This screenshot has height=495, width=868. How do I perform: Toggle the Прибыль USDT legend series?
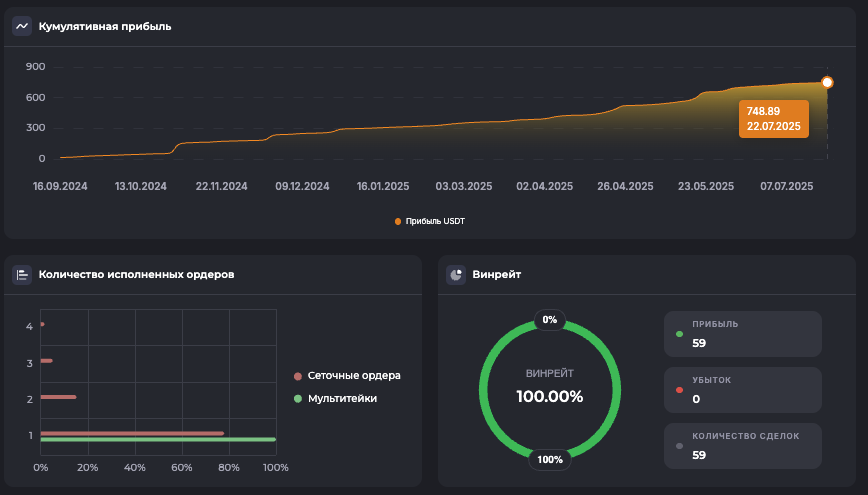tap(430, 221)
